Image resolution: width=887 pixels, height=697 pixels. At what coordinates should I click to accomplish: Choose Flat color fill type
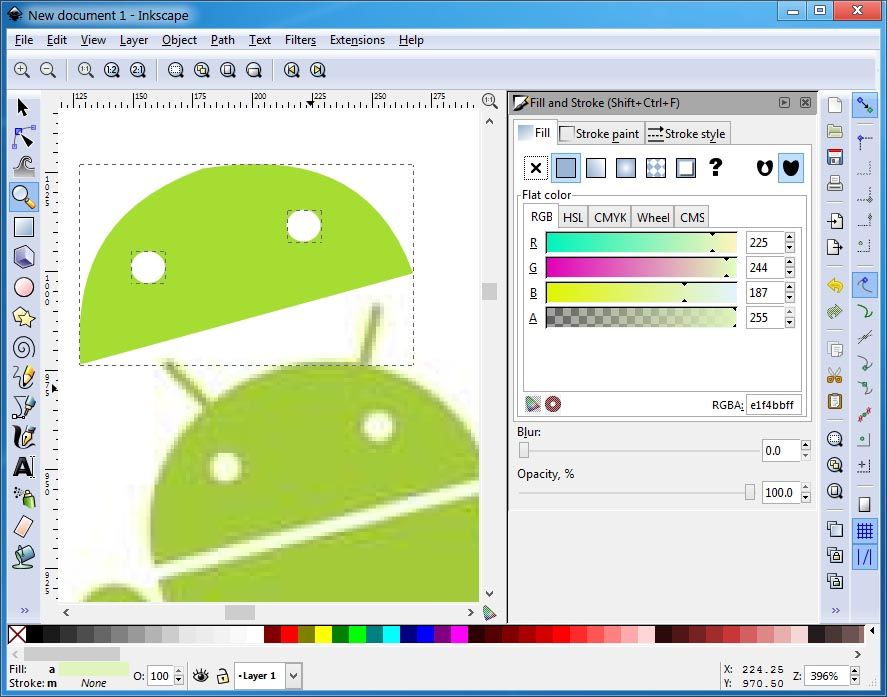click(566, 168)
